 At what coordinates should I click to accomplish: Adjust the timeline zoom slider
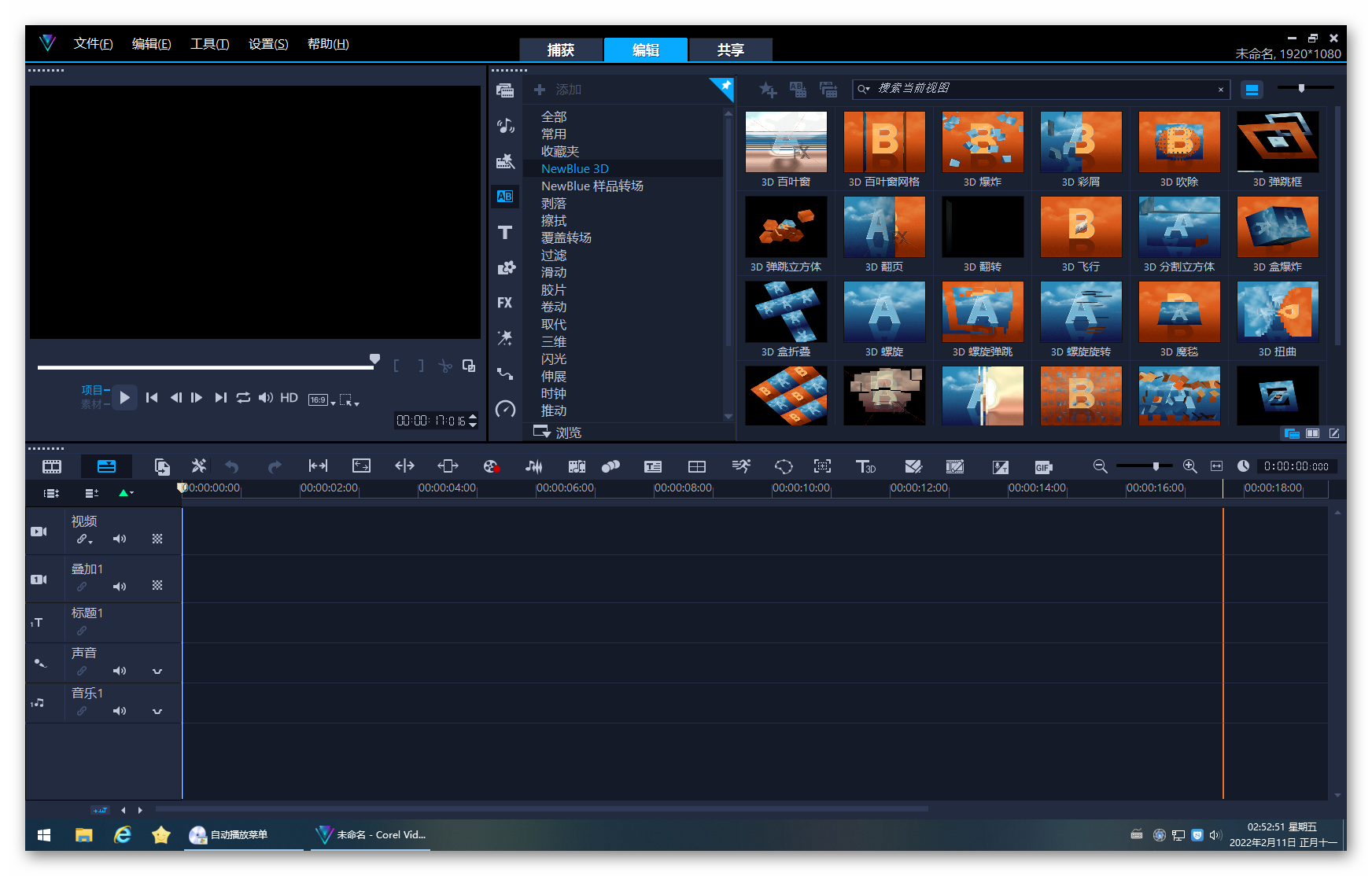pos(1156,466)
